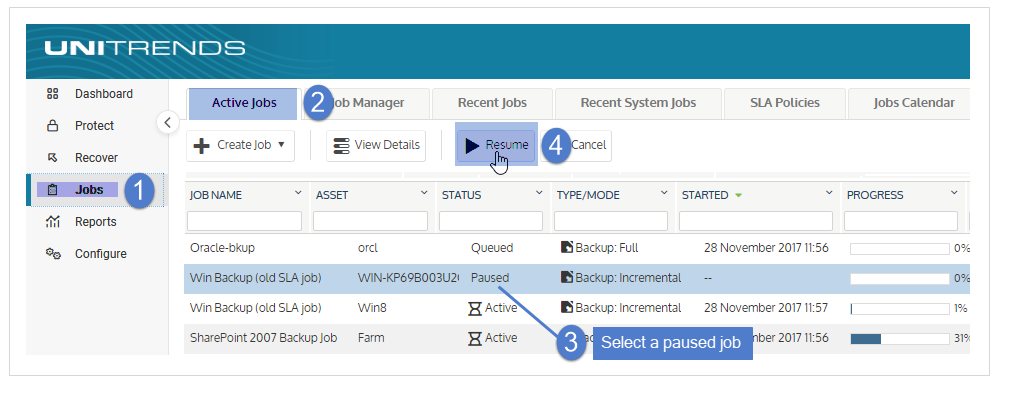Viewport: 1021px width, 402px height.
Task: Click the WIN-KP69B003U2 asset cell
Action: pos(408,278)
